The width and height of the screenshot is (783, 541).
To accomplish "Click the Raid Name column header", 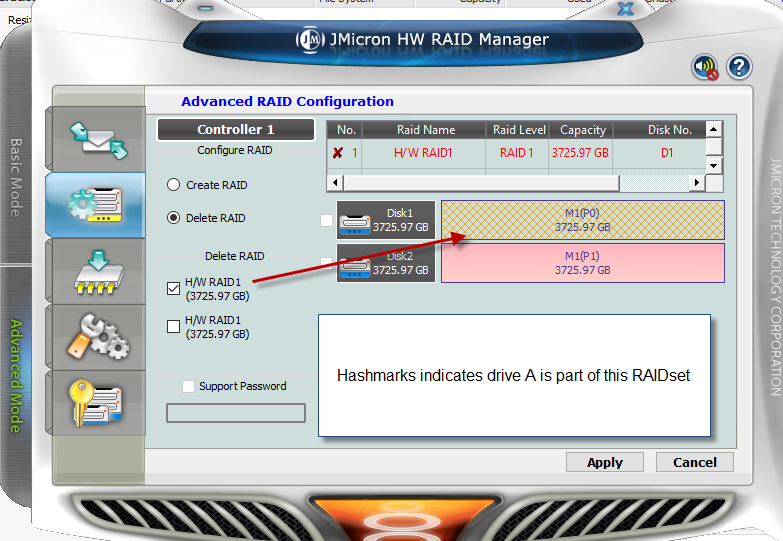I will 425,130.
